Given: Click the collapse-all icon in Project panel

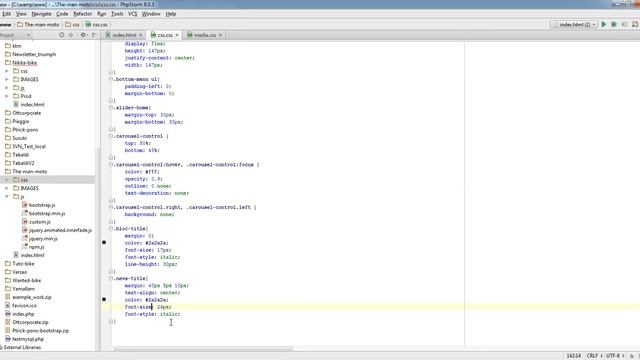Looking at the screenshot, I should click(71, 35).
